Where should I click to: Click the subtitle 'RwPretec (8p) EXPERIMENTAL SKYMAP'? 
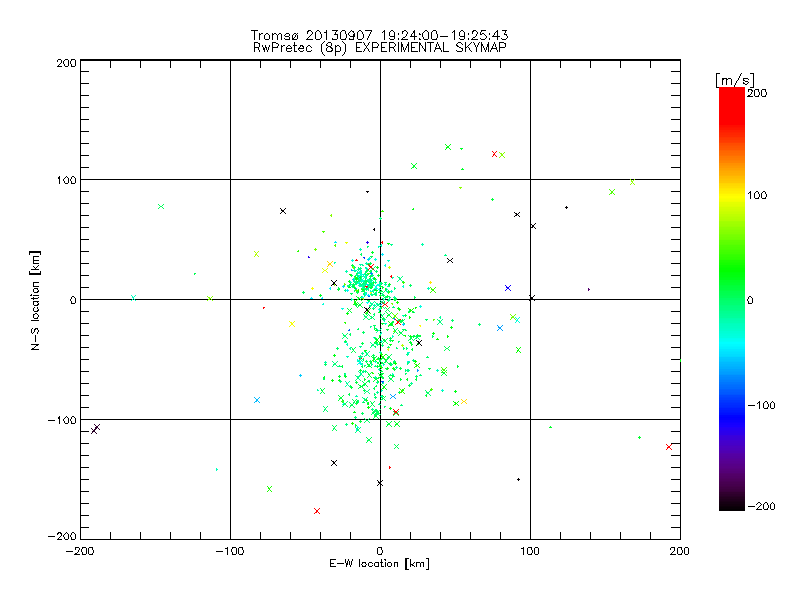coord(380,47)
